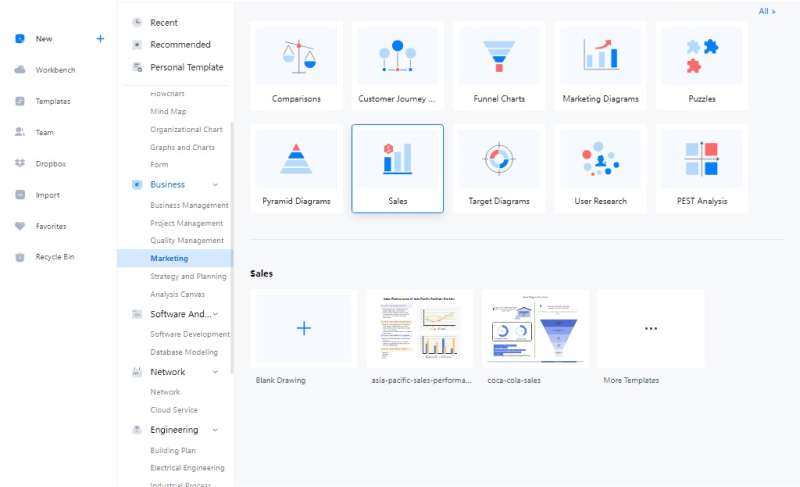Select the PEST Analysis grid icon
This screenshot has width=800, height=487.
(702, 159)
